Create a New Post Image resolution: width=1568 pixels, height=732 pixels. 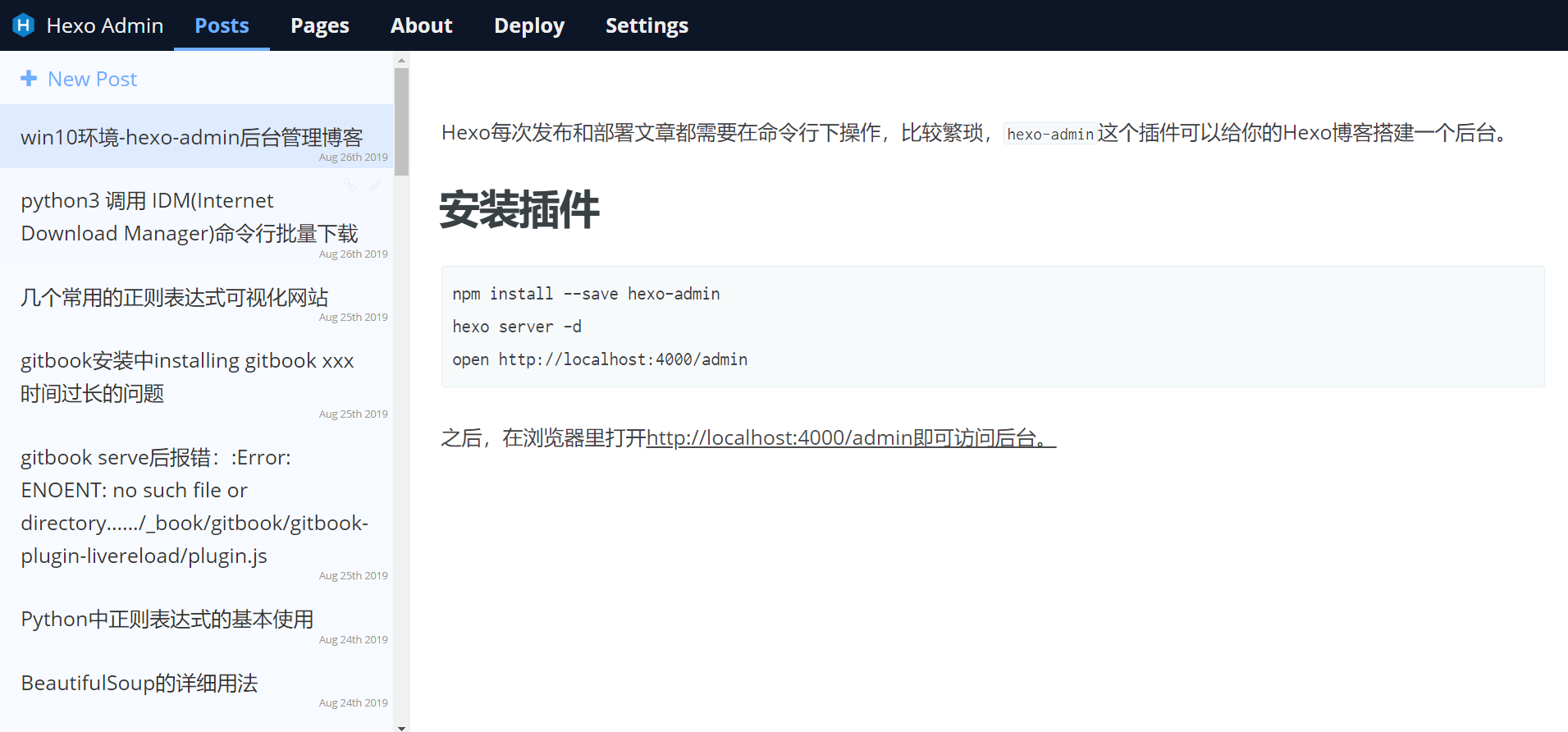pos(79,79)
